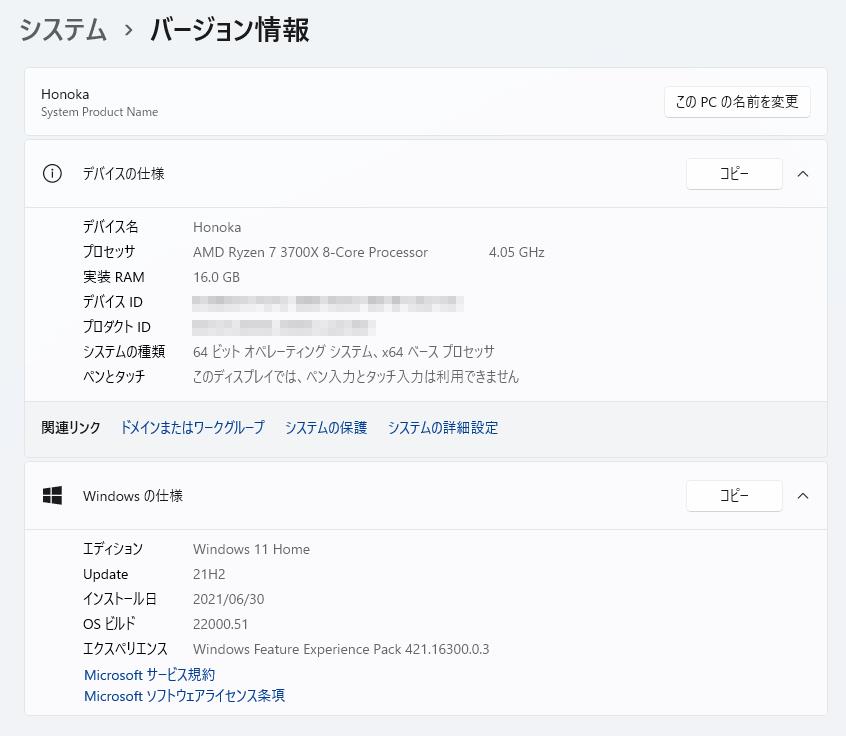Open システムの保護 link
This screenshot has width=846, height=736.
tap(326, 427)
